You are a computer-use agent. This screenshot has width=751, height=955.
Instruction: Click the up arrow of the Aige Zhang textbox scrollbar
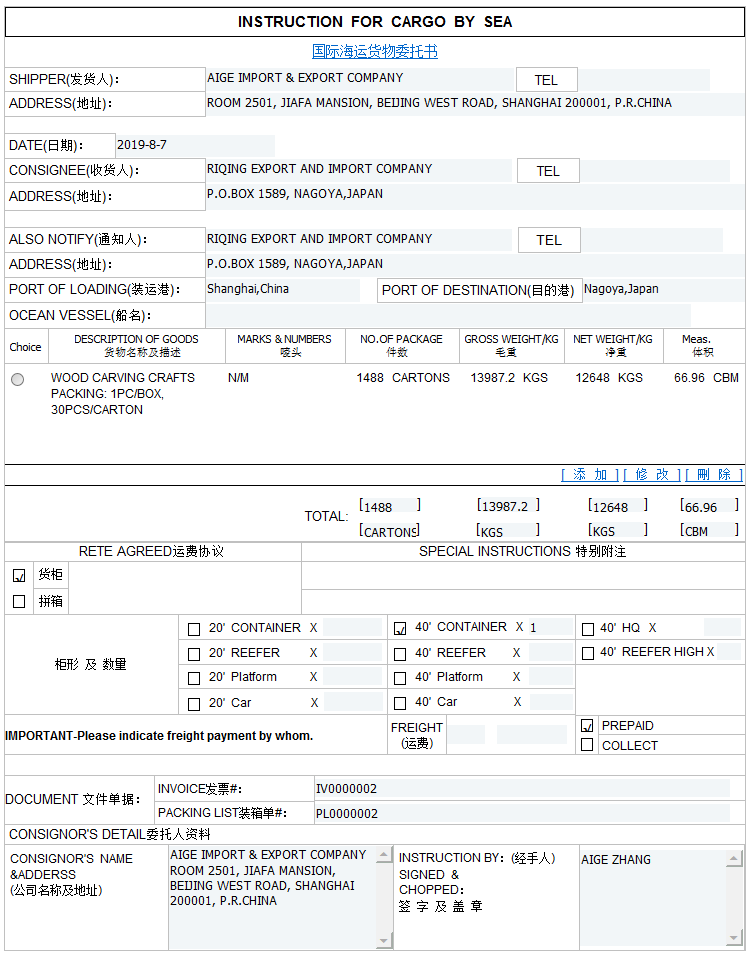736,858
